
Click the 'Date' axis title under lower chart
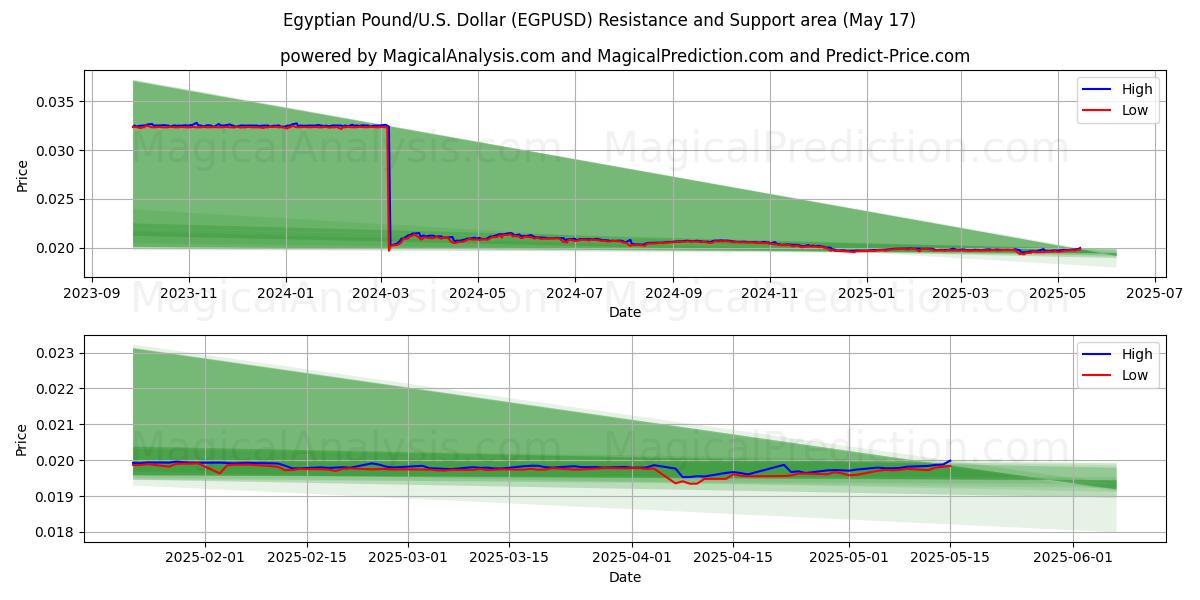click(625, 577)
